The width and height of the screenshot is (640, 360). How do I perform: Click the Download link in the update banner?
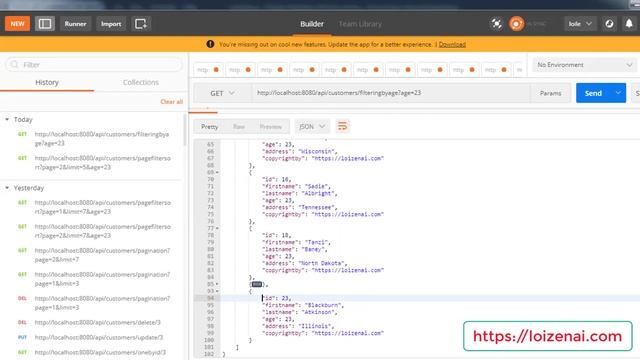452,44
